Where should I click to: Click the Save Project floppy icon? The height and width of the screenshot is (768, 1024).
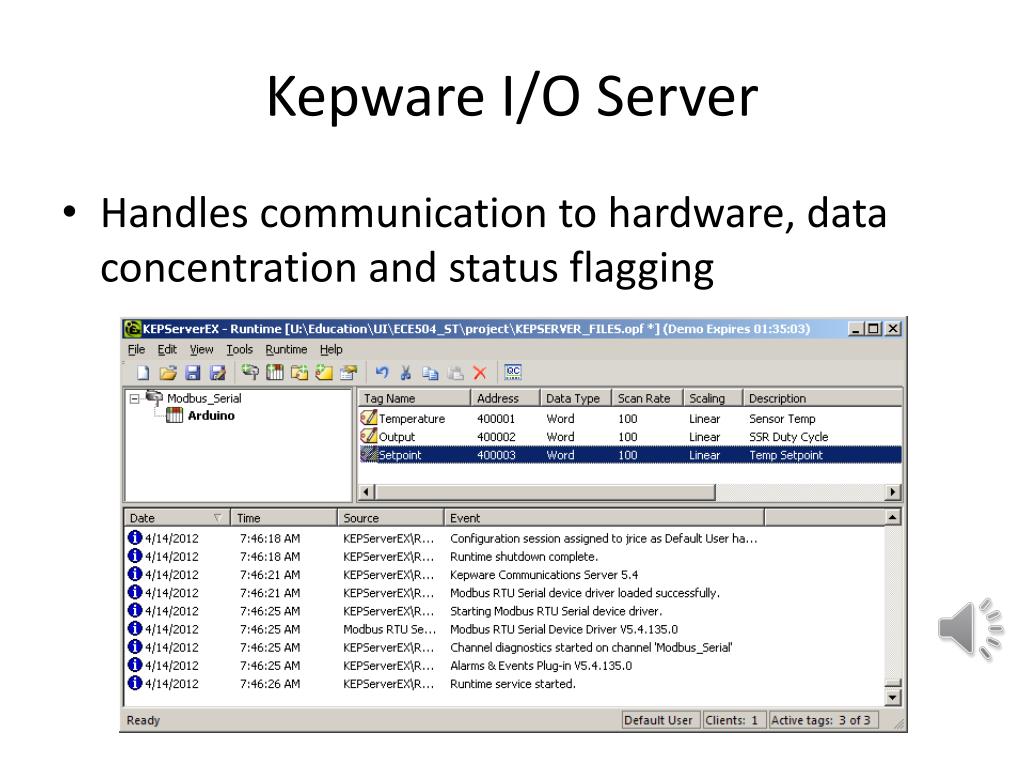[193, 373]
